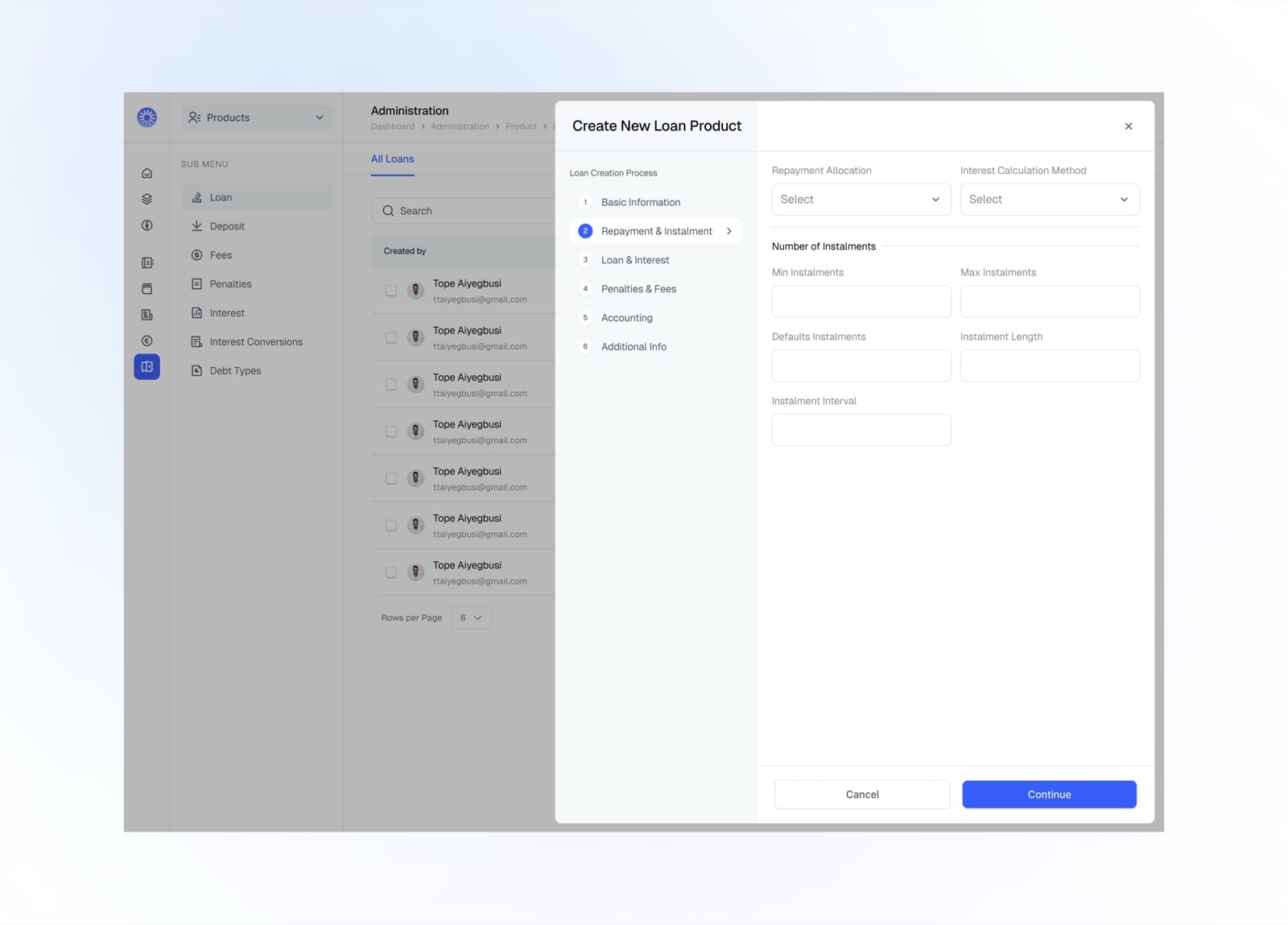Open the home icon in left rail
This screenshot has width=1288, height=925.
[147, 173]
